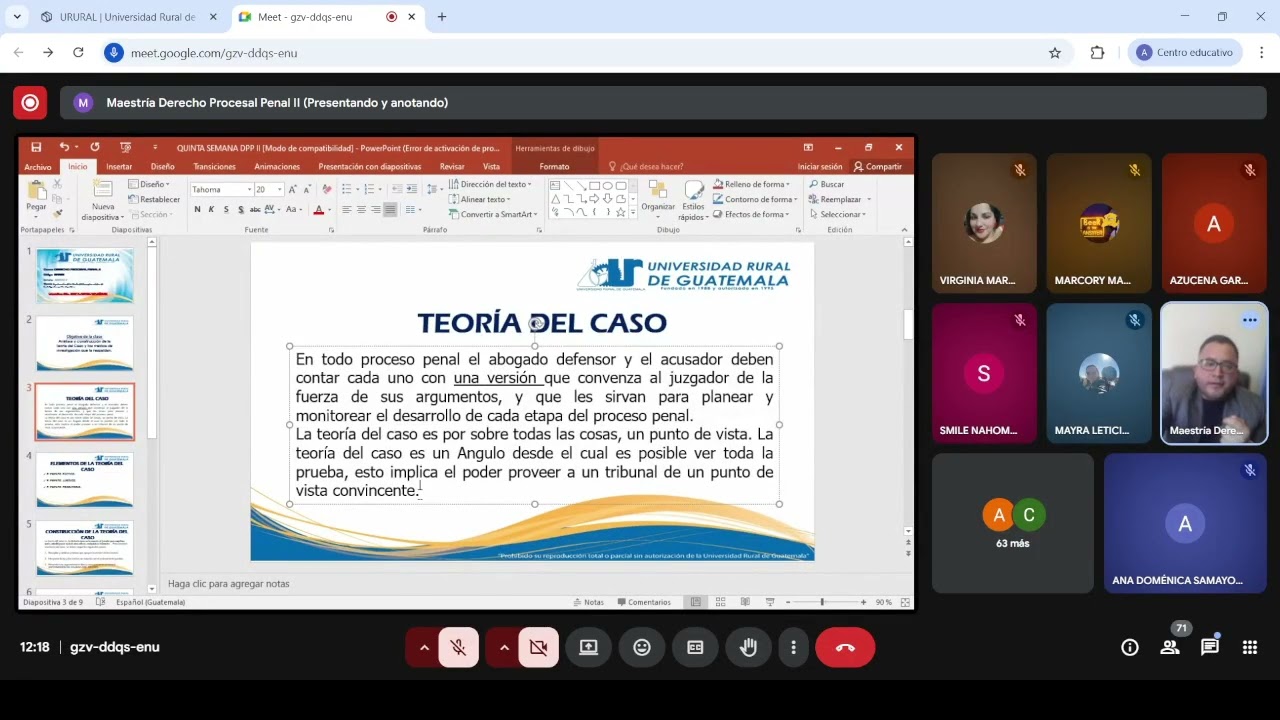Click Buscar in the Edición group
The width and height of the screenshot is (1280, 720).
(826, 184)
